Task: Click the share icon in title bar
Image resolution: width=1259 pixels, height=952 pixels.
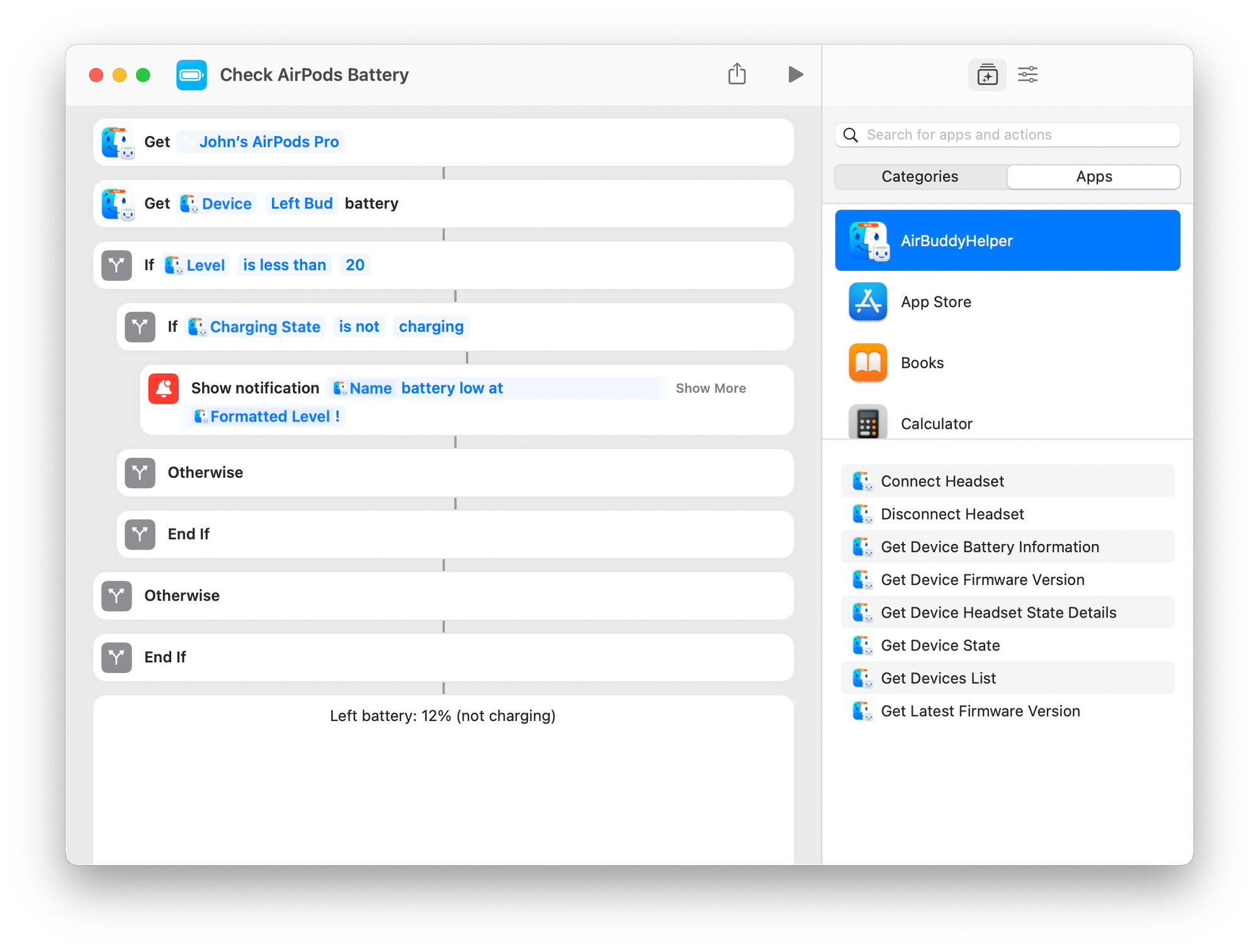Action: pos(737,74)
